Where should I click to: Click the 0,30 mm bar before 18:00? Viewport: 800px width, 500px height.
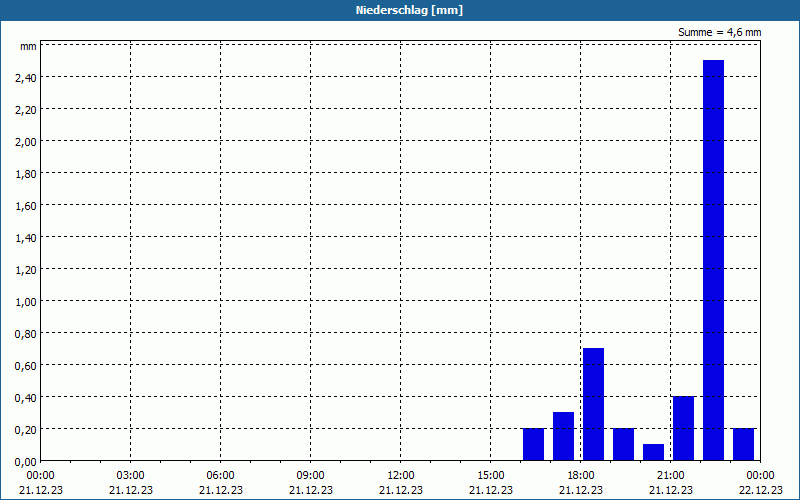click(563, 436)
